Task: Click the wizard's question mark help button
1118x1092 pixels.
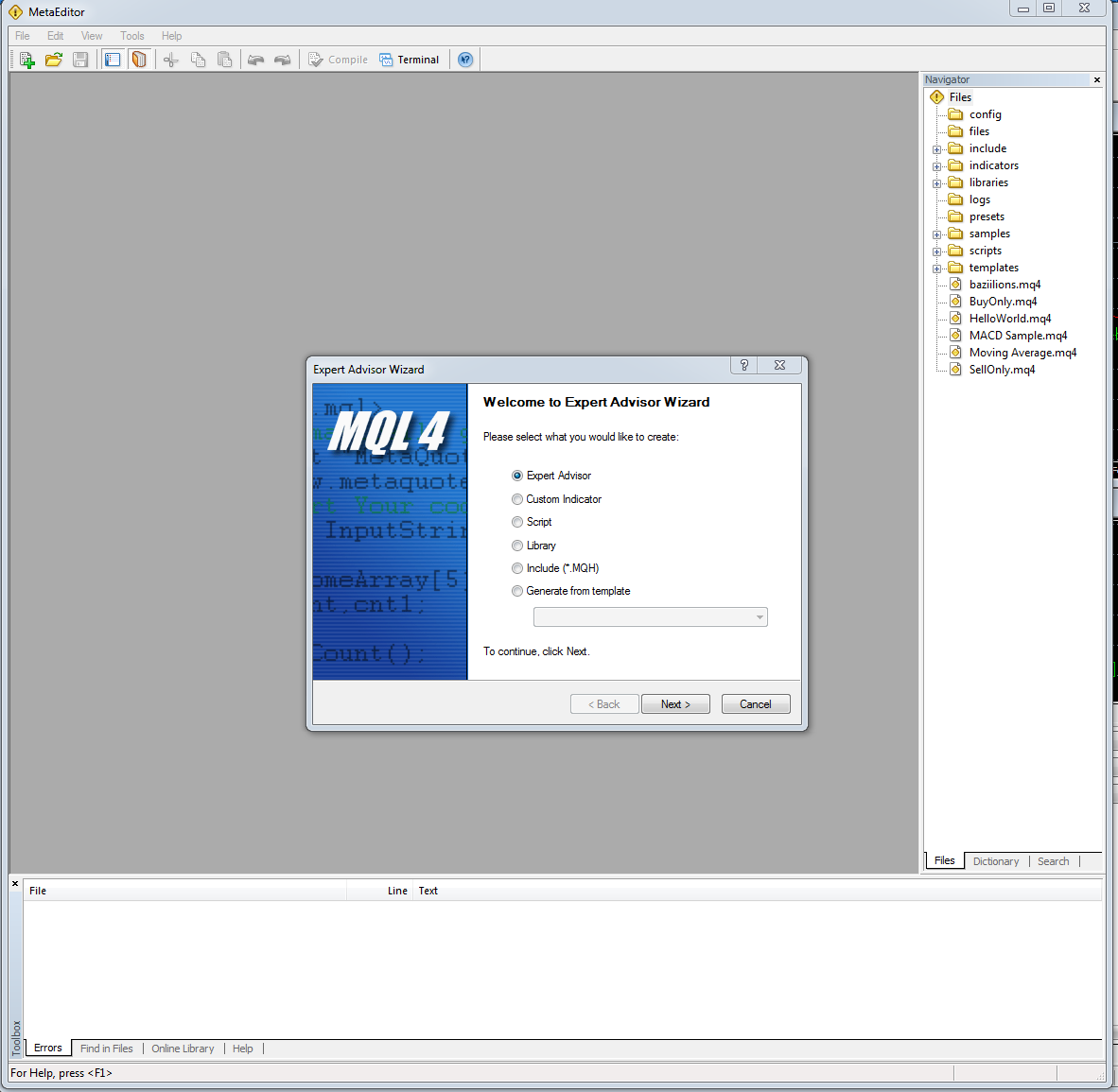Action: tap(744, 365)
